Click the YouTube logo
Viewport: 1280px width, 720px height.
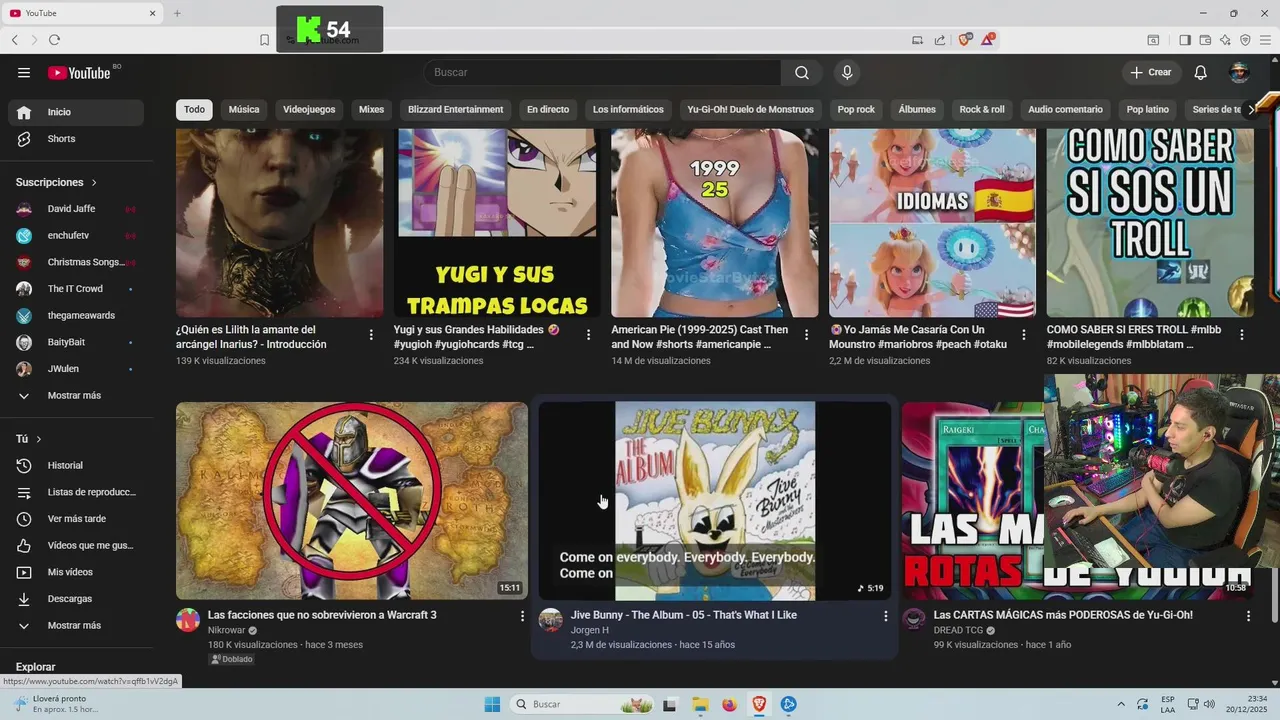click(x=79, y=73)
